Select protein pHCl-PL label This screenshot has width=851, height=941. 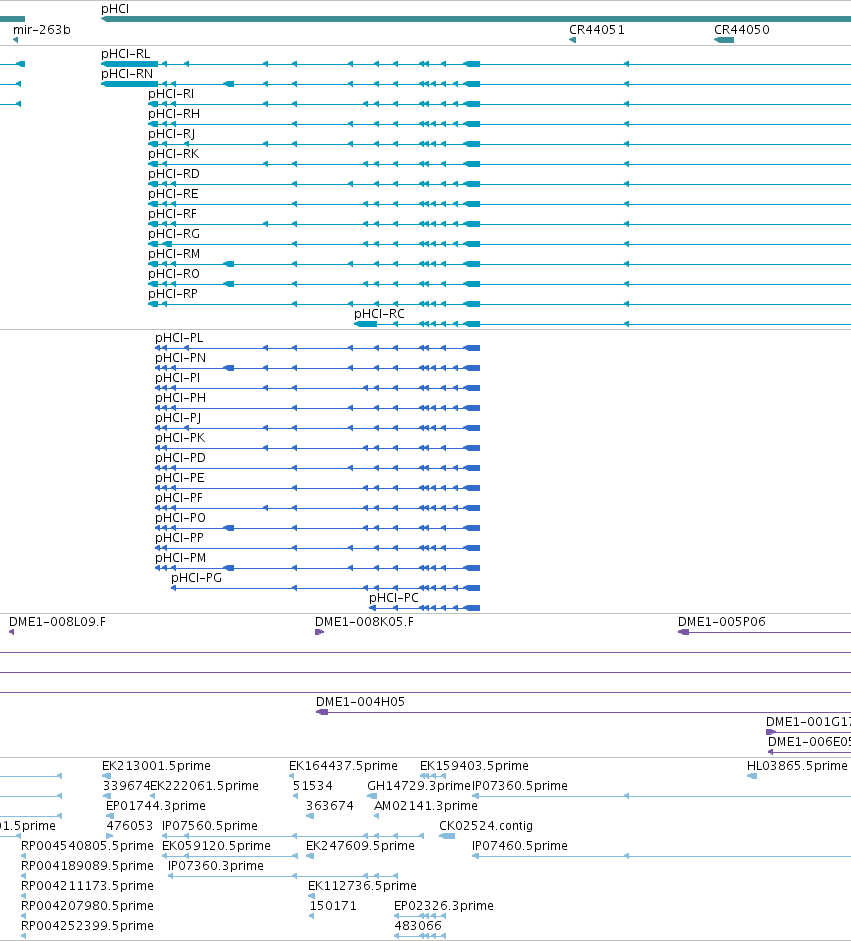(179, 338)
